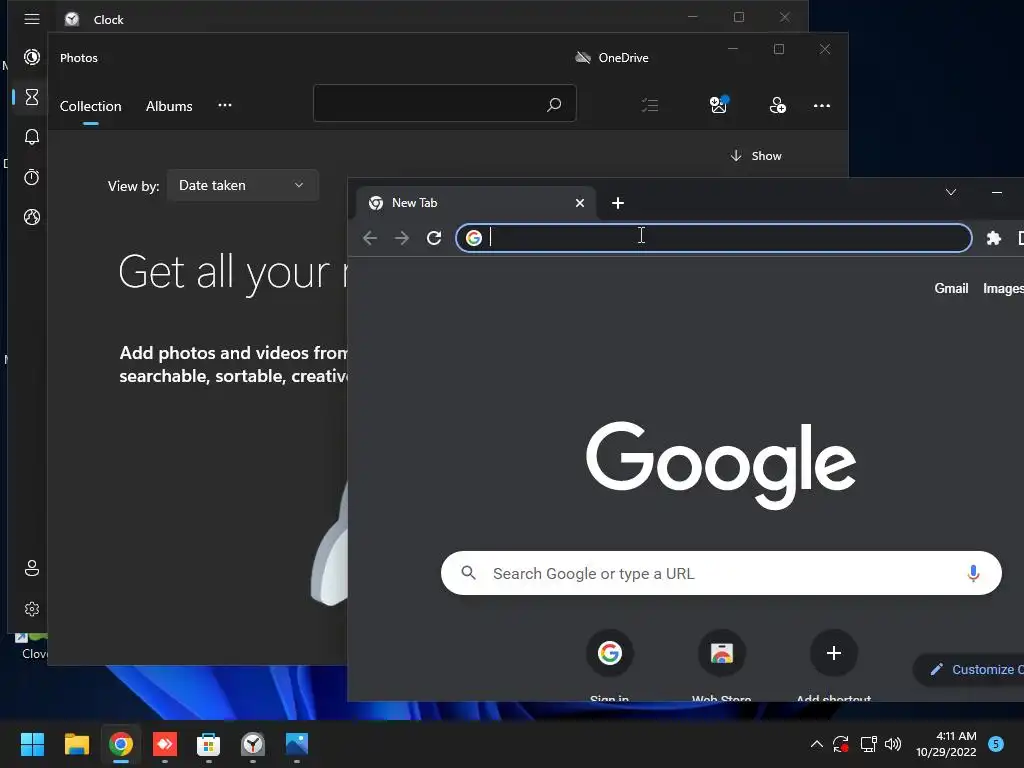The image size is (1024, 768).
Task: Open the Import photos icon in Photos
Action: 719,104
